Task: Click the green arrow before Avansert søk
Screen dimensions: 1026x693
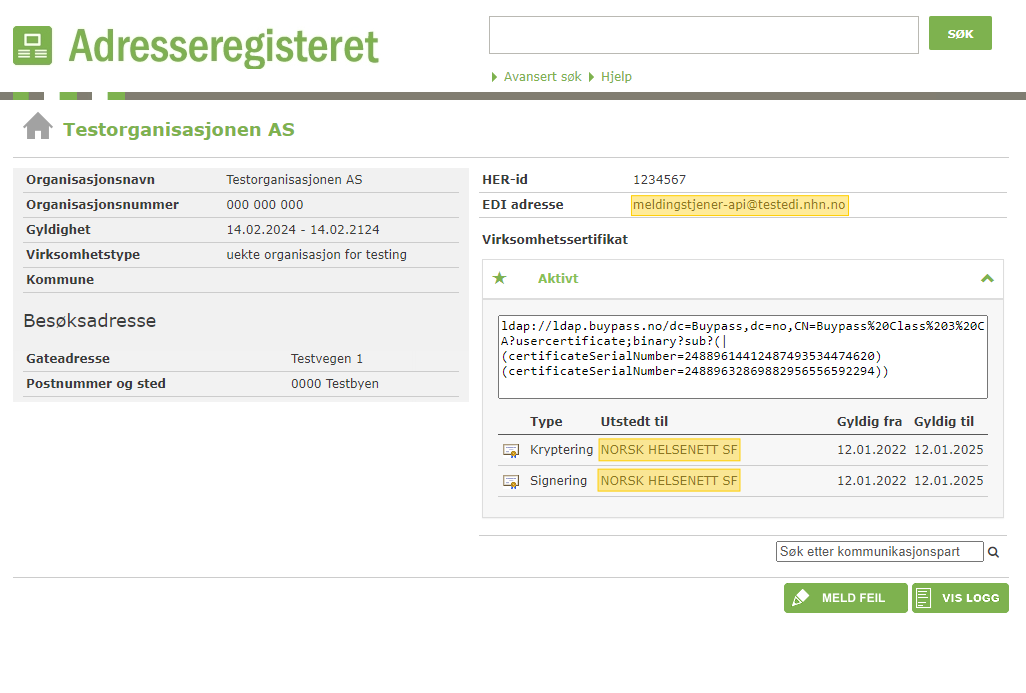Action: (494, 76)
